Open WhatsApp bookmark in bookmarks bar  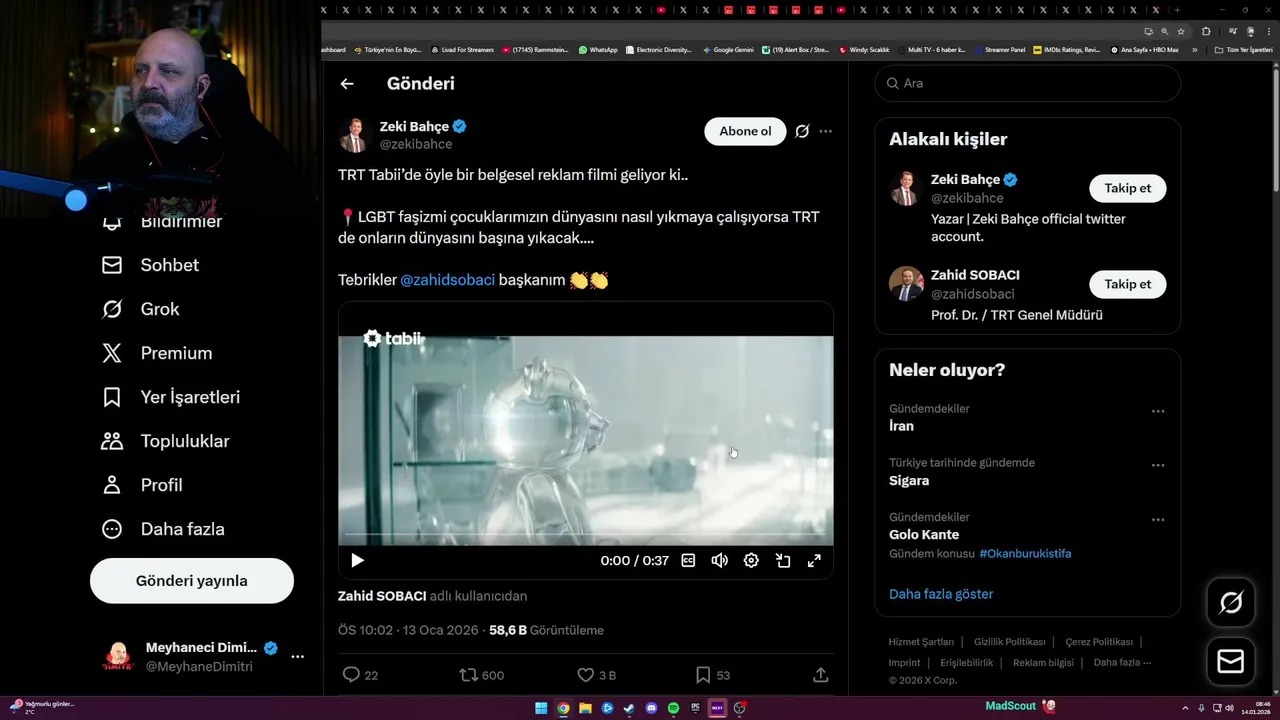pos(598,49)
